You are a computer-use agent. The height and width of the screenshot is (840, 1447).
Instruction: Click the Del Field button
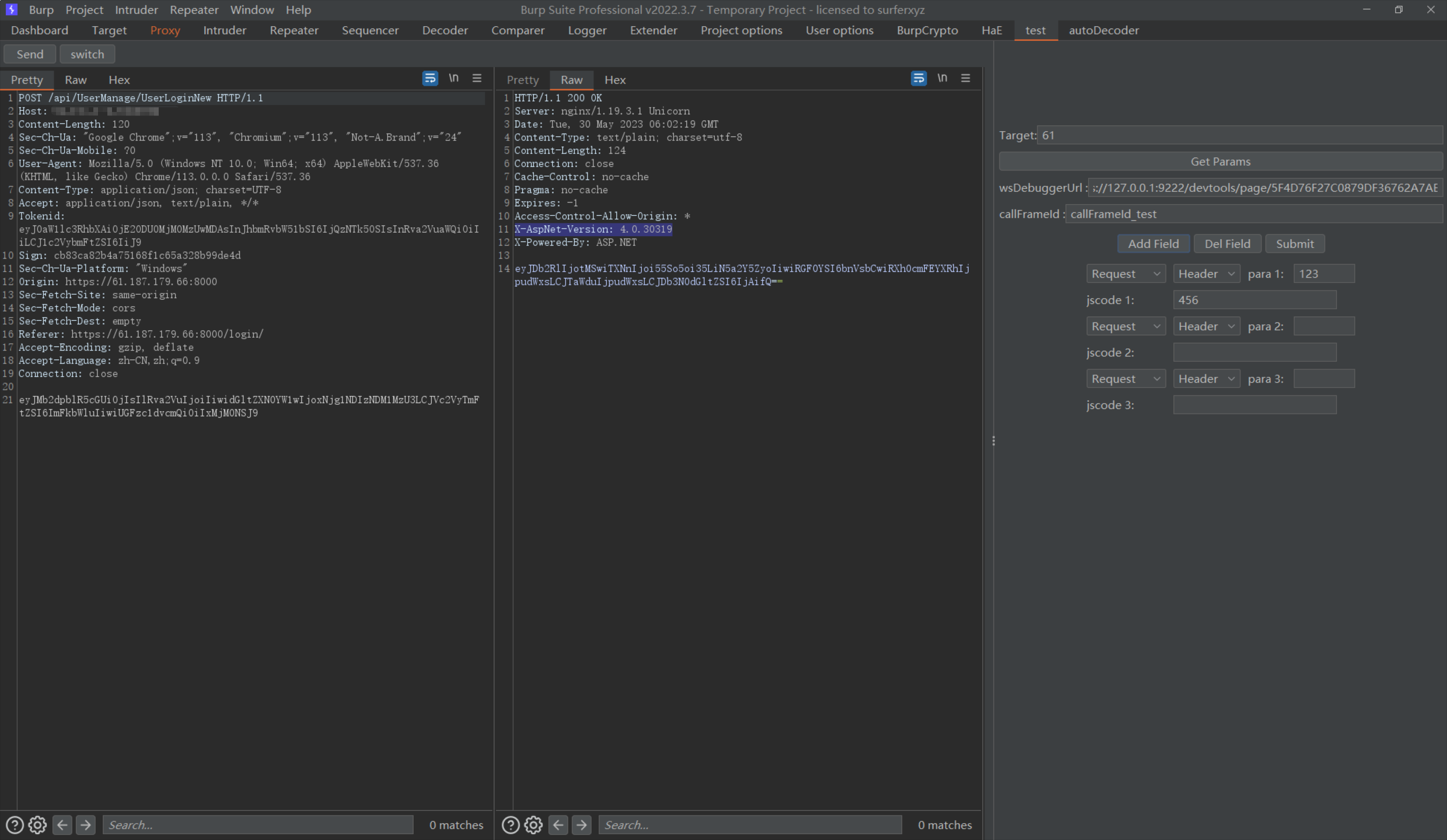tap(1227, 244)
